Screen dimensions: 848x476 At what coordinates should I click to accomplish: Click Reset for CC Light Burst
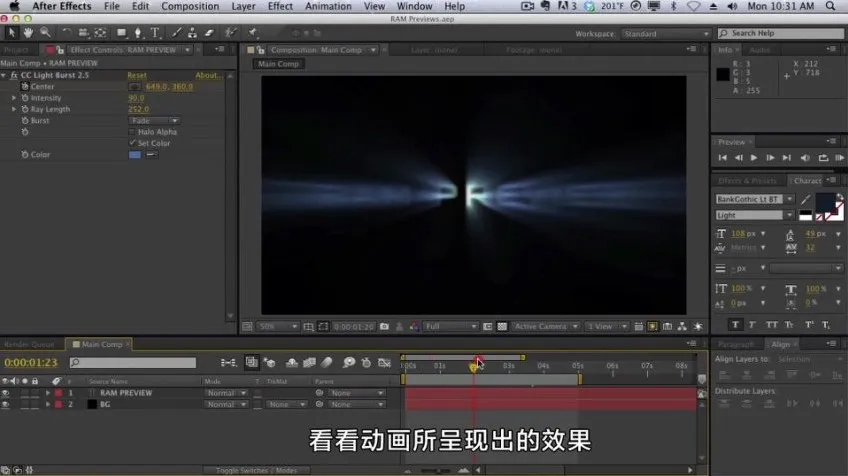pyautogui.click(x=136, y=75)
